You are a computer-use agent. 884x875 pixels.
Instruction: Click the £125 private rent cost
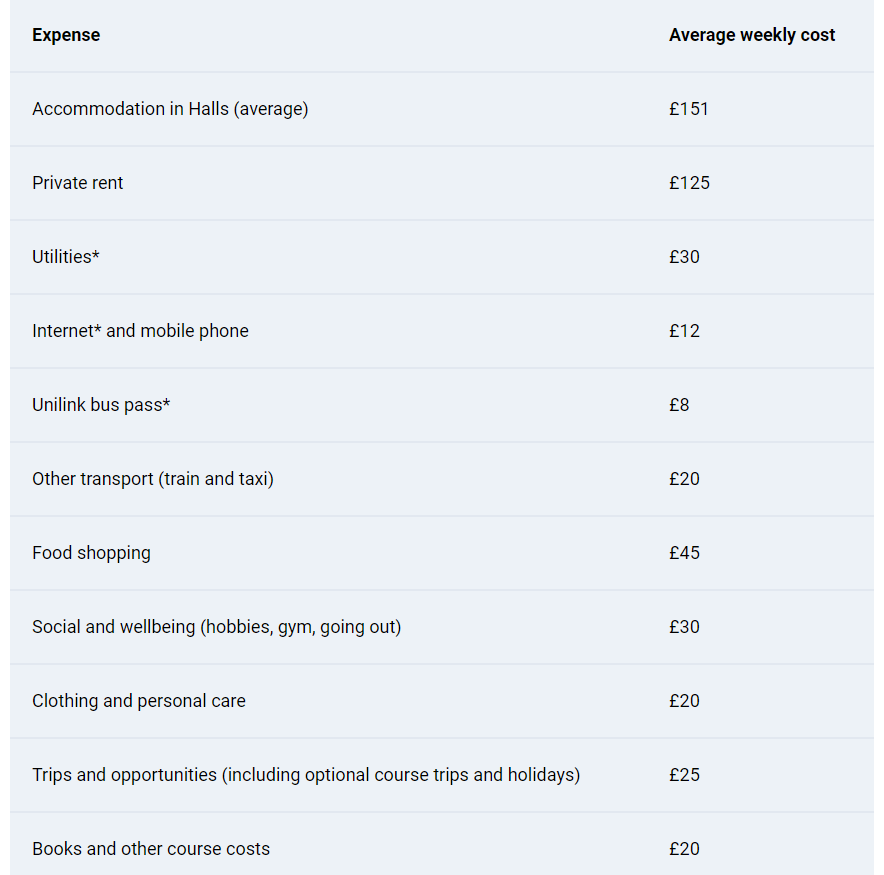[689, 183]
